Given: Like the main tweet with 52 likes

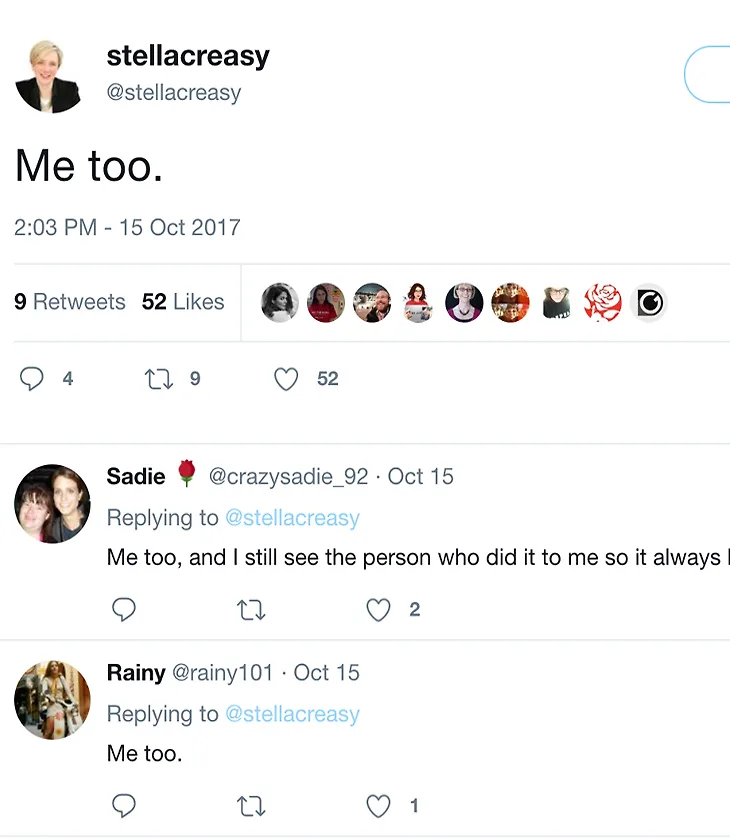Looking at the screenshot, I should tap(286, 379).
